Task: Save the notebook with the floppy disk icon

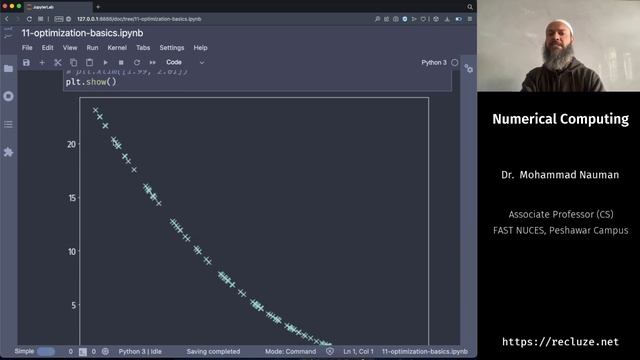Action: 26,62
